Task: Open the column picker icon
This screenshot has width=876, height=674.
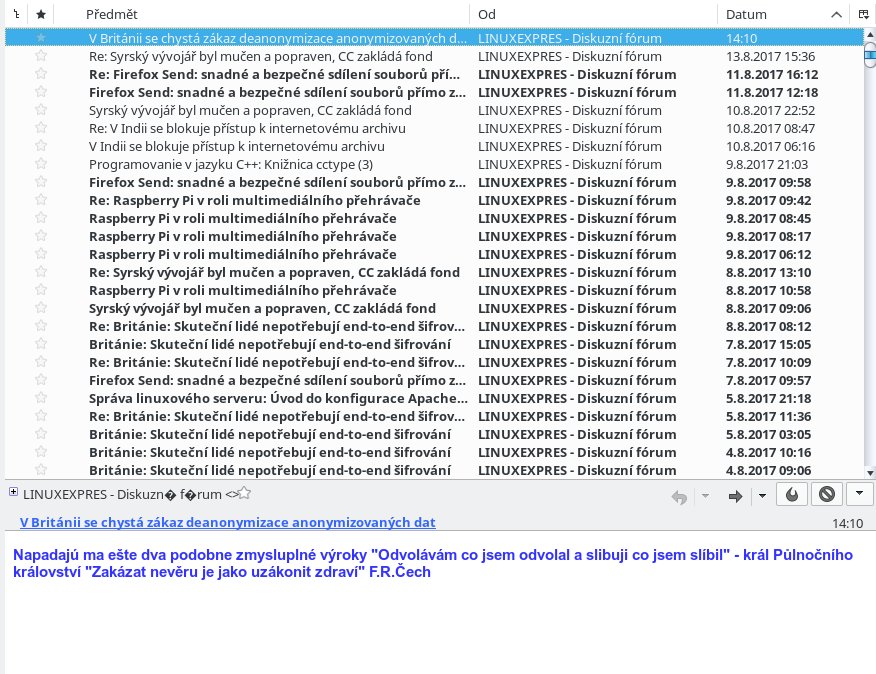Action: coord(863,15)
